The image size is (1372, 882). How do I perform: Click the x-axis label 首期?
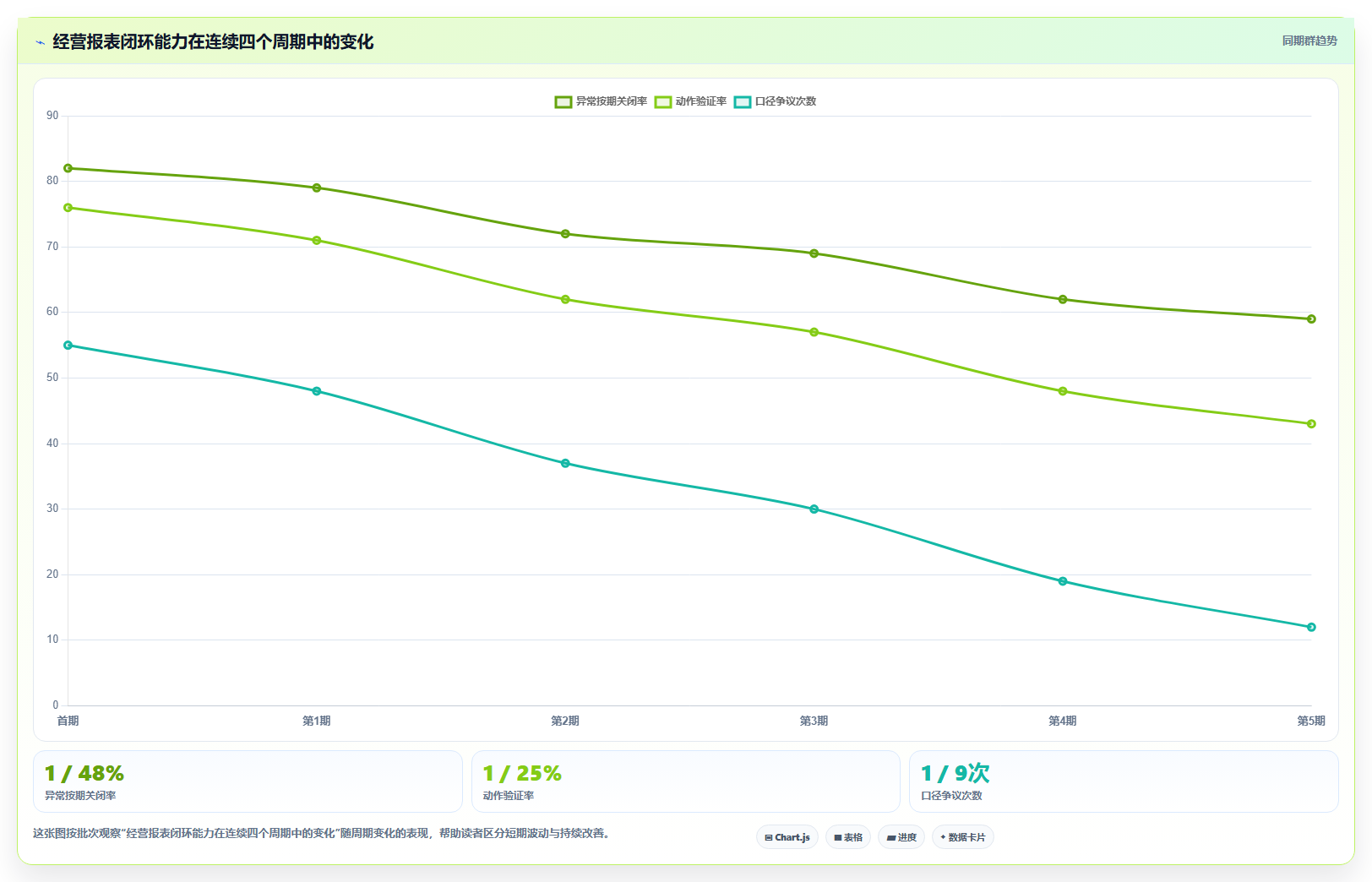click(x=68, y=721)
